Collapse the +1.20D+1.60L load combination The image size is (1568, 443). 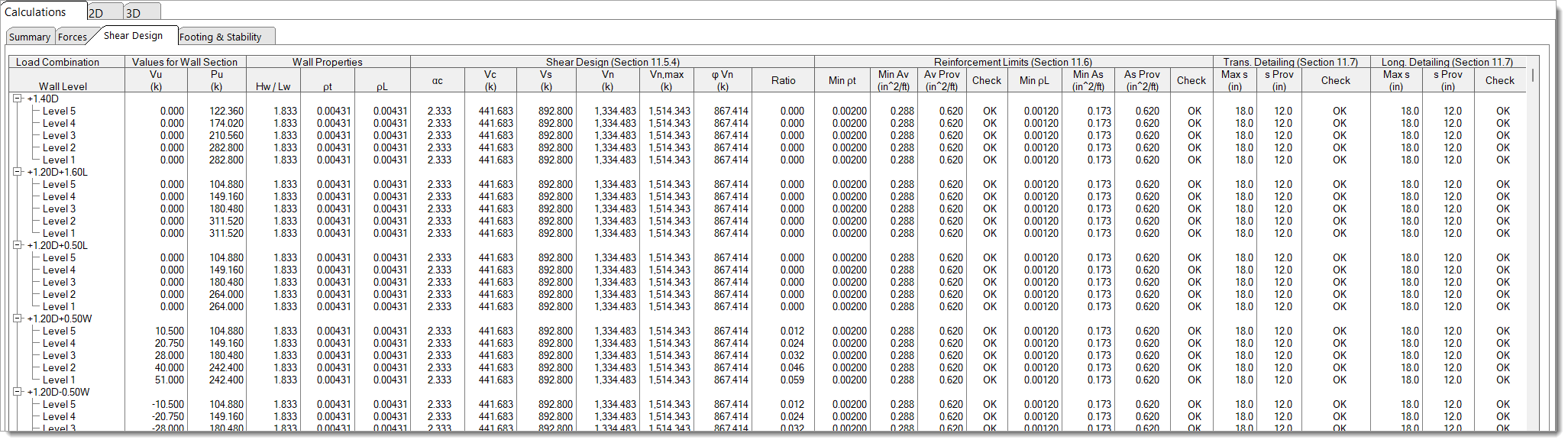click(x=18, y=172)
